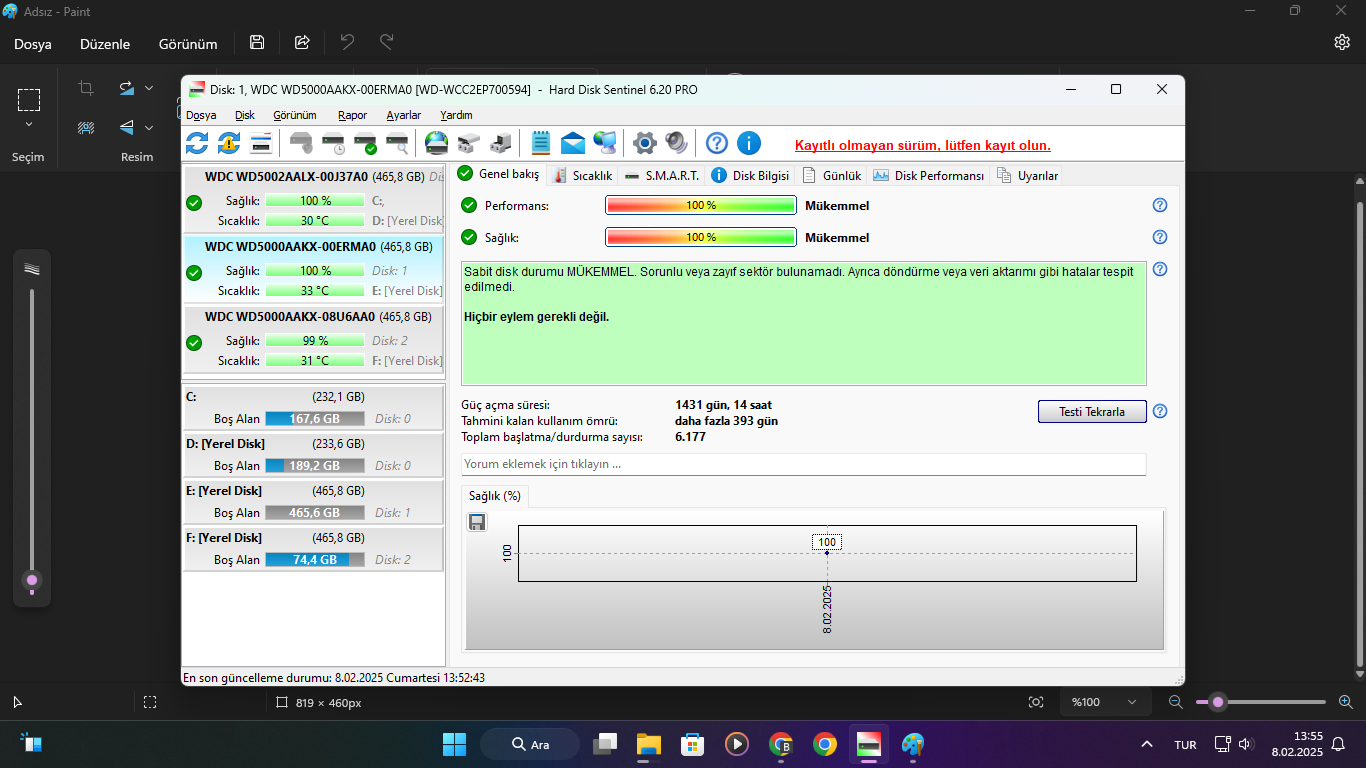Open the Disk menu in Hard Disk Sentinel
Image resolution: width=1366 pixels, height=768 pixels.
pos(245,115)
